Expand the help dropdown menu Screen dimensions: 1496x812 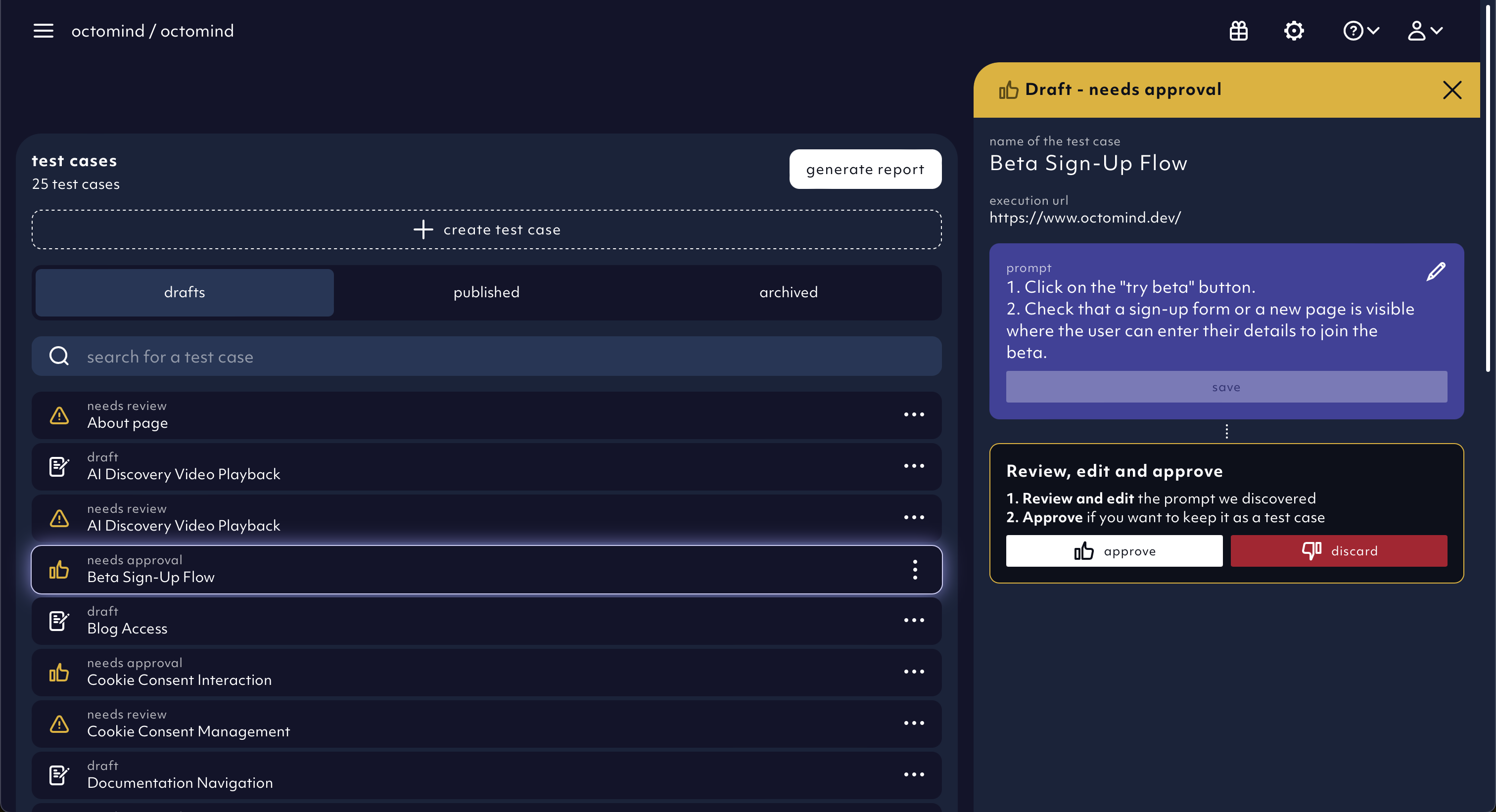click(x=1360, y=31)
